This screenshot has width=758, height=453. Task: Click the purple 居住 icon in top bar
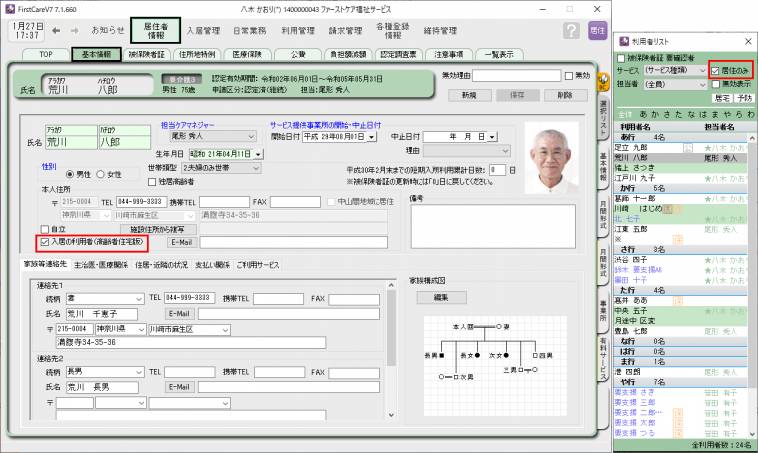598,31
